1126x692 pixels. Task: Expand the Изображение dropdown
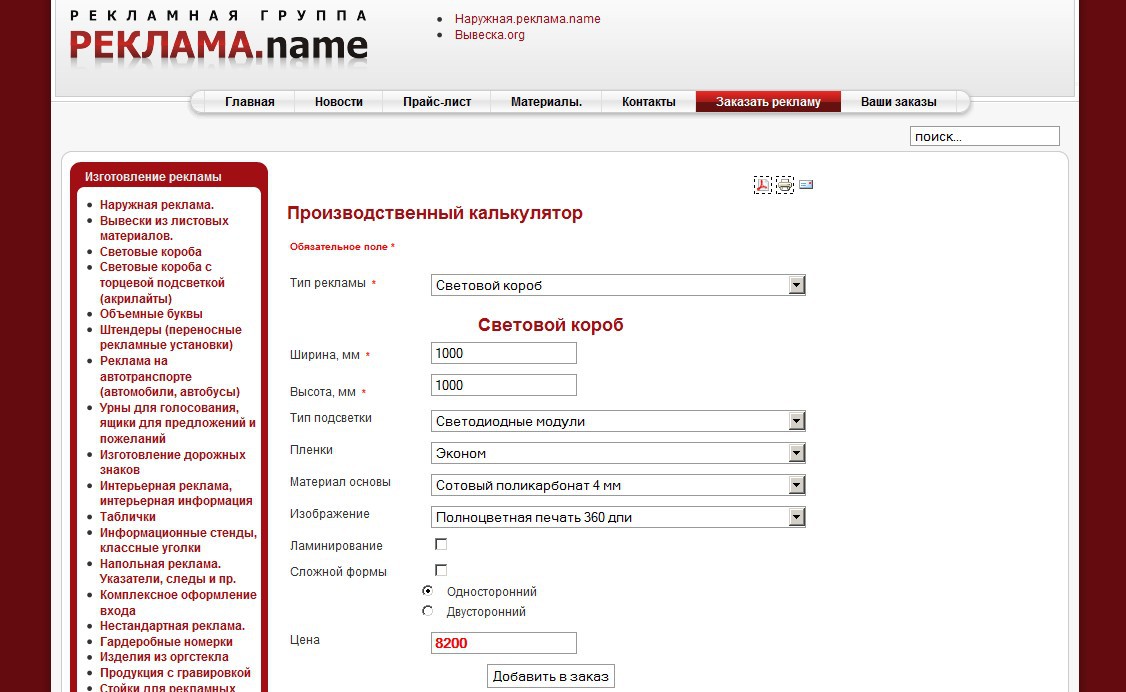click(x=618, y=517)
